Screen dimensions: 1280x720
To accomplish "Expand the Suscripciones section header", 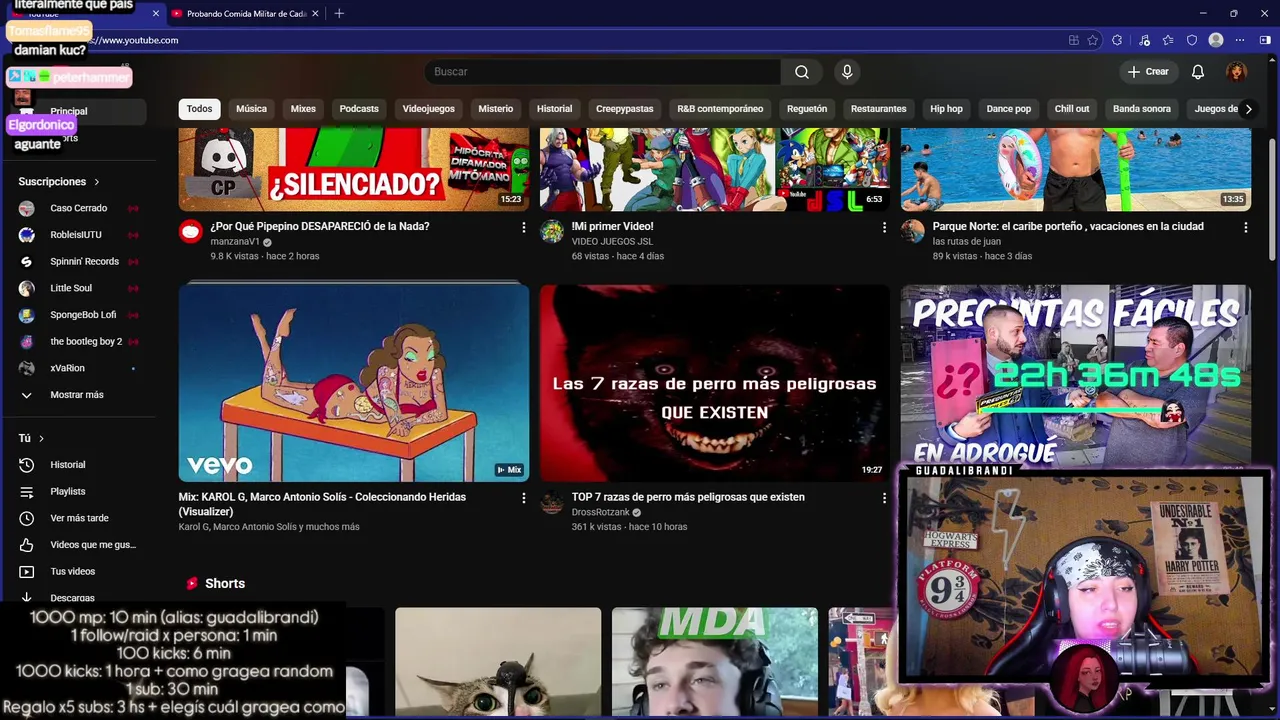I will point(59,182).
